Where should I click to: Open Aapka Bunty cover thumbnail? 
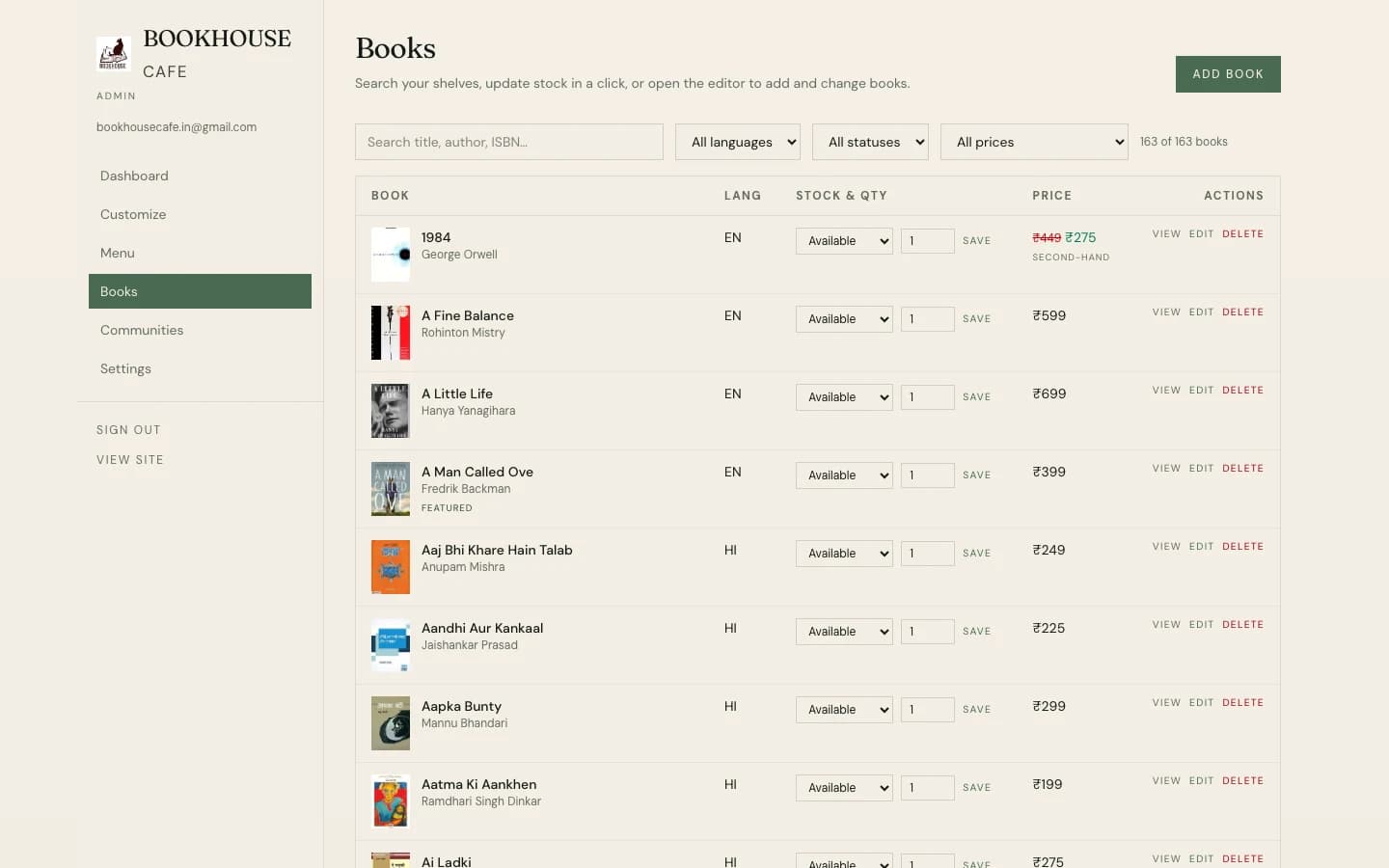[x=391, y=723]
